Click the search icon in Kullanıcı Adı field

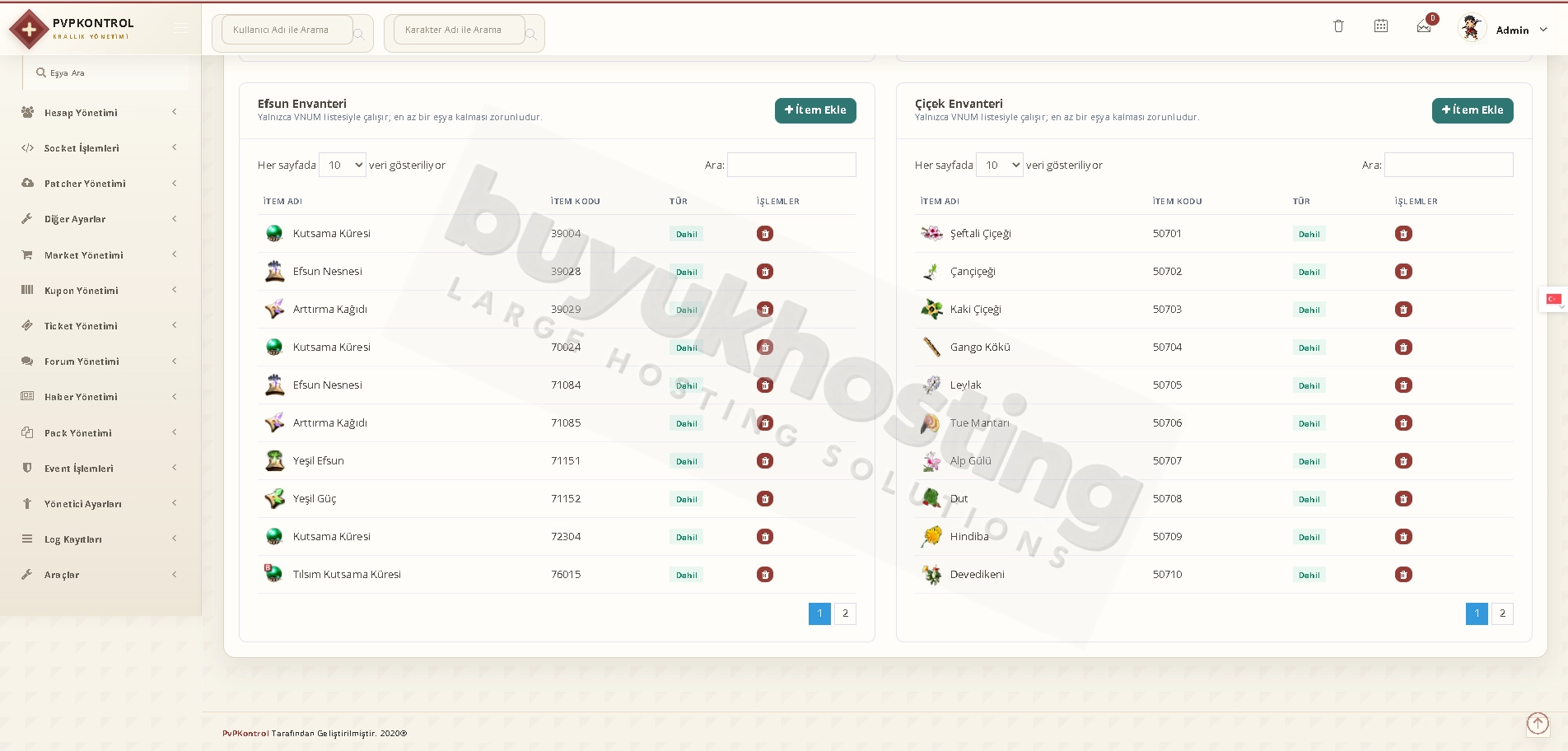click(x=359, y=35)
